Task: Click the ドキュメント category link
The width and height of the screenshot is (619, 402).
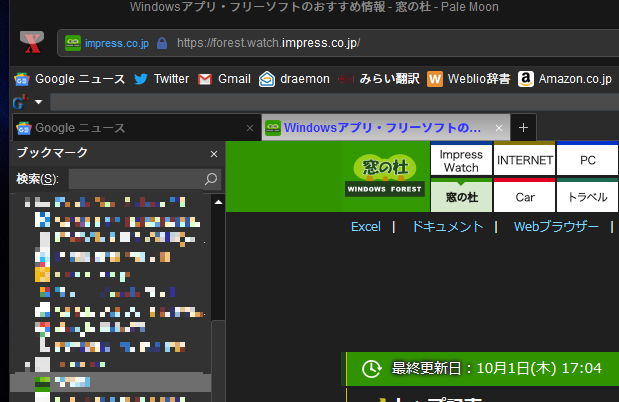Action: pyautogui.click(x=447, y=227)
